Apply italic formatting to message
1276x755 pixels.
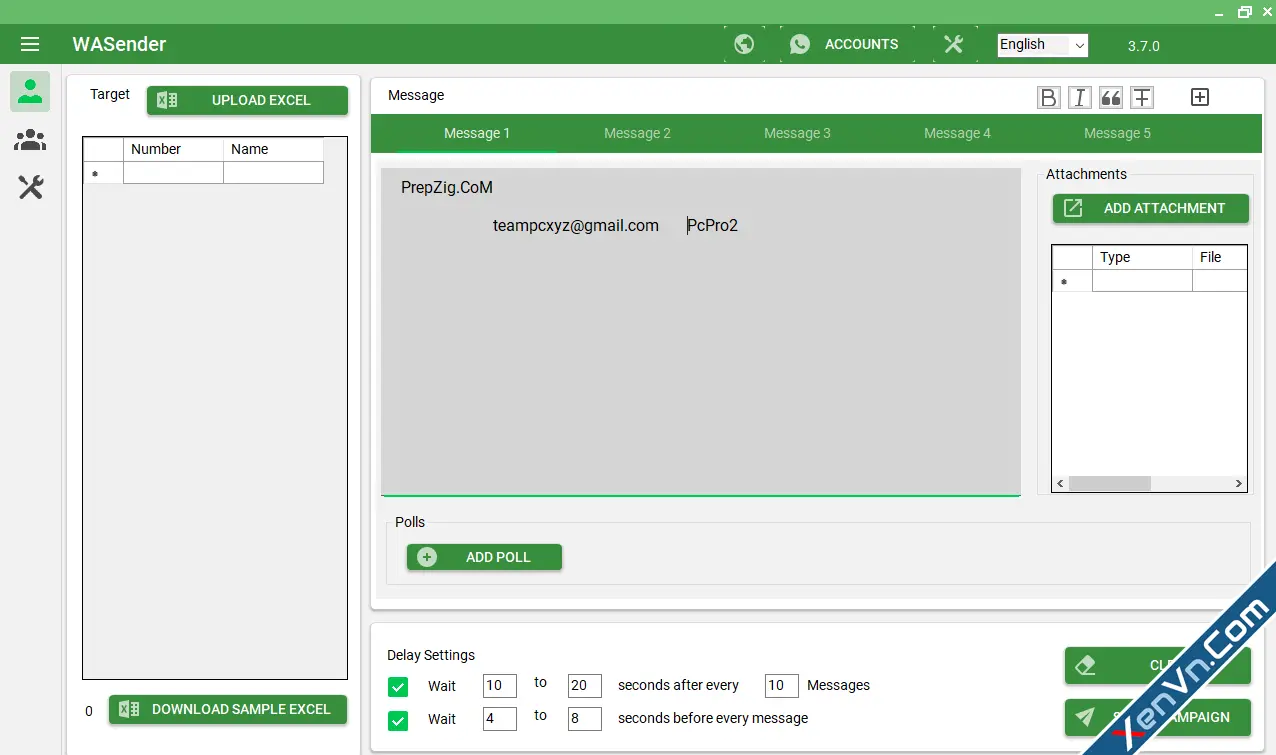click(x=1079, y=97)
